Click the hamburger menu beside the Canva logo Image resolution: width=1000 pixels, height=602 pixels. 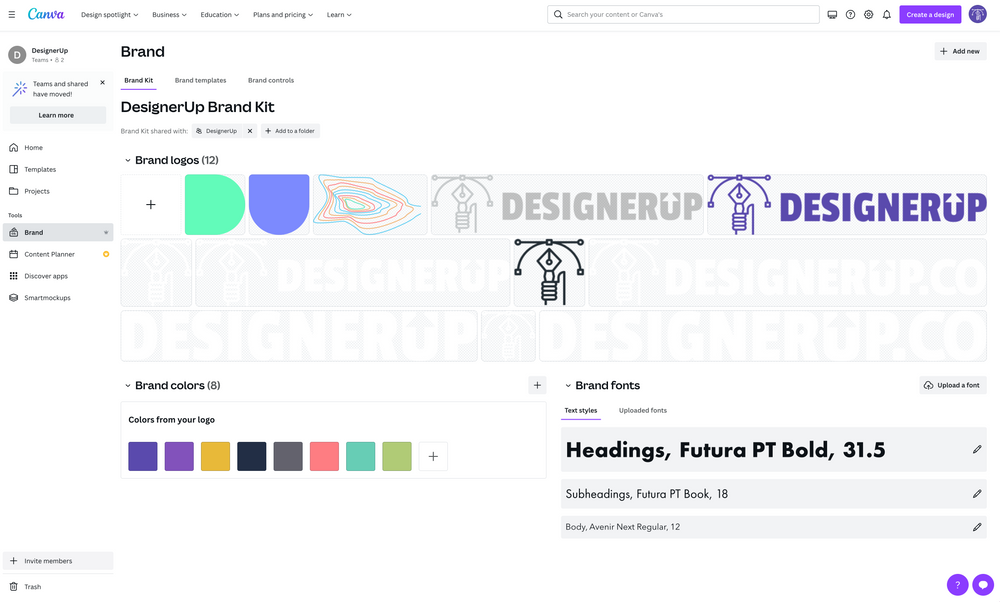pyautogui.click(x=11, y=13)
